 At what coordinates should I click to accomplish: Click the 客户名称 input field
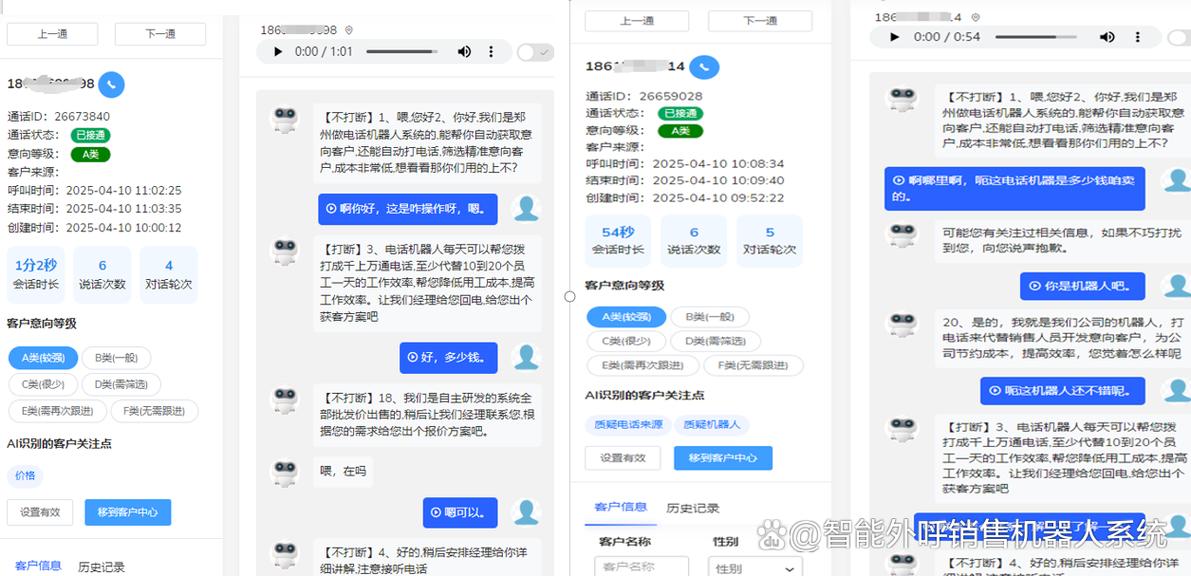641,566
